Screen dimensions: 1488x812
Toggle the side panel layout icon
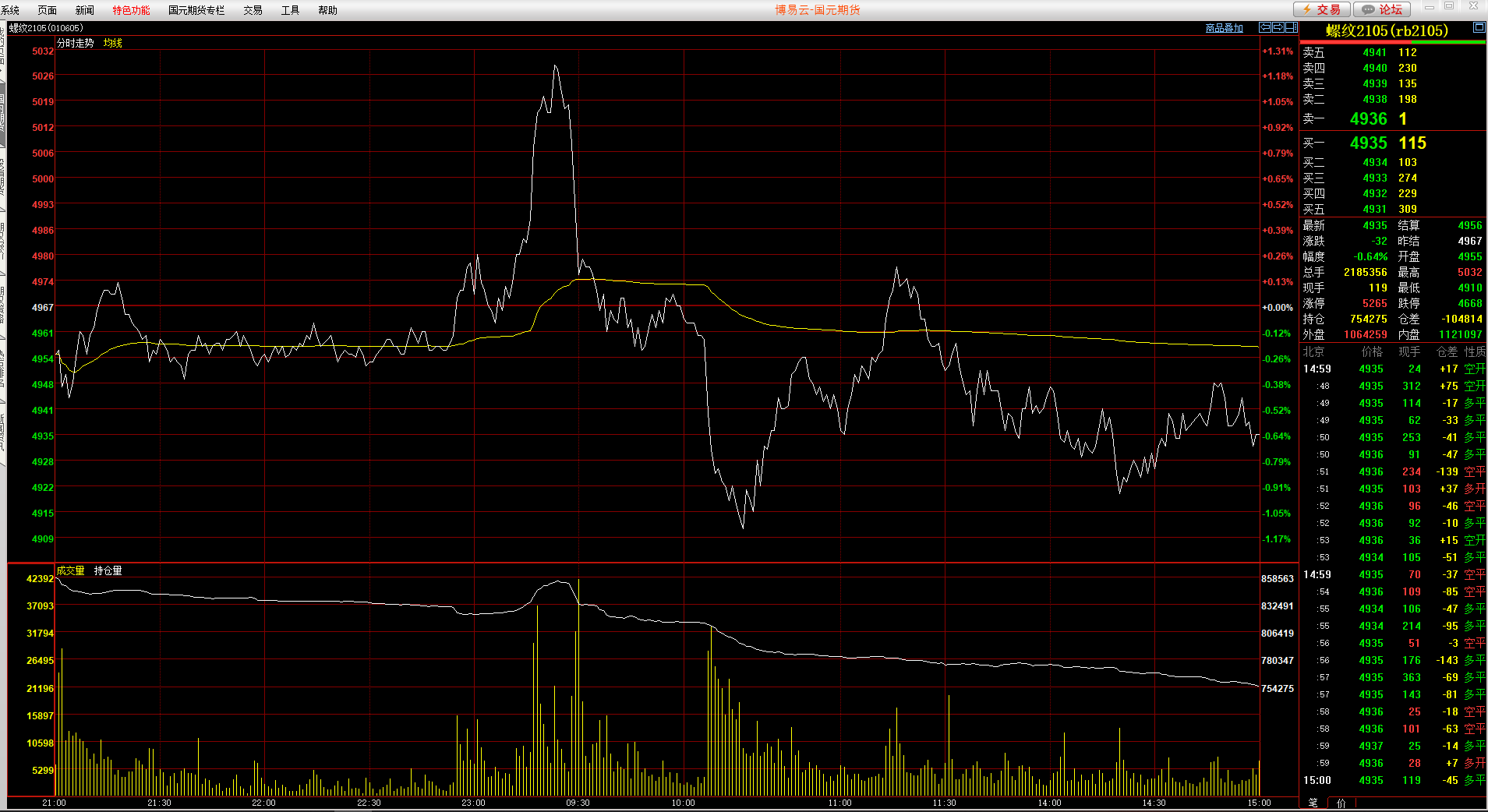coord(1291,27)
